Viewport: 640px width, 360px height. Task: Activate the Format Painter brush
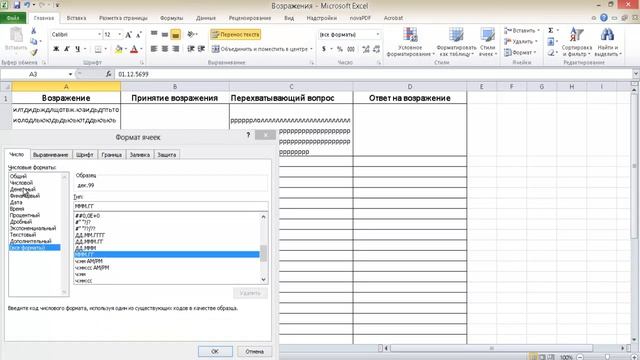click(x=33, y=52)
